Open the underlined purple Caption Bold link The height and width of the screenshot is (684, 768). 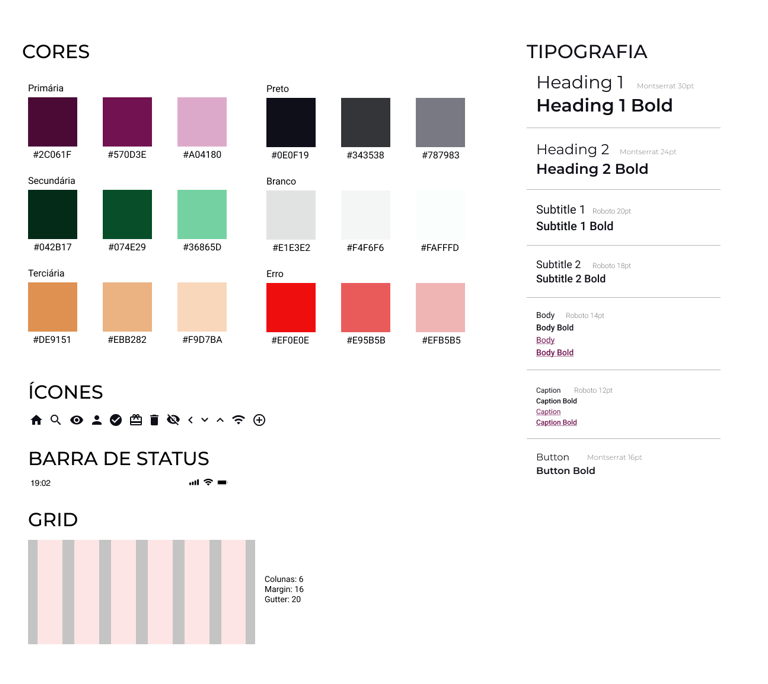click(556, 422)
